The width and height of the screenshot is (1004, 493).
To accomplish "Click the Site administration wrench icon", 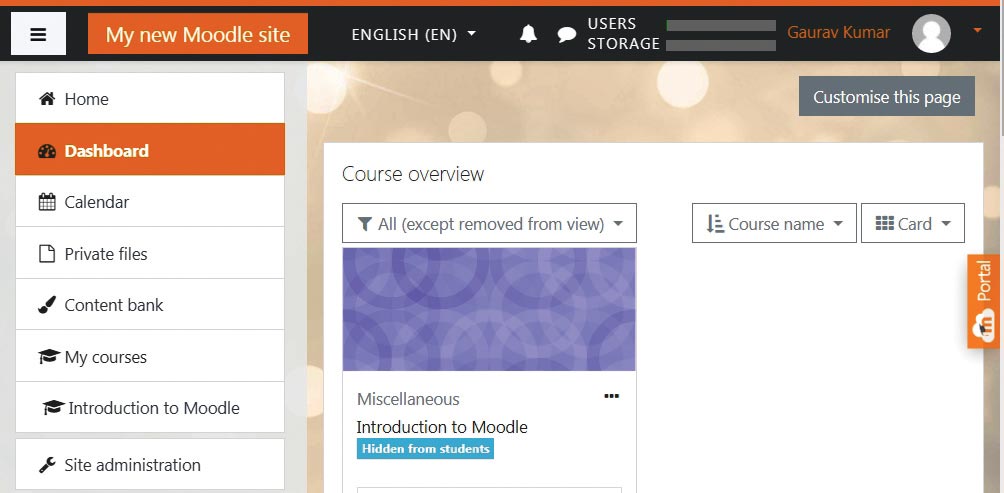I will tap(47, 465).
